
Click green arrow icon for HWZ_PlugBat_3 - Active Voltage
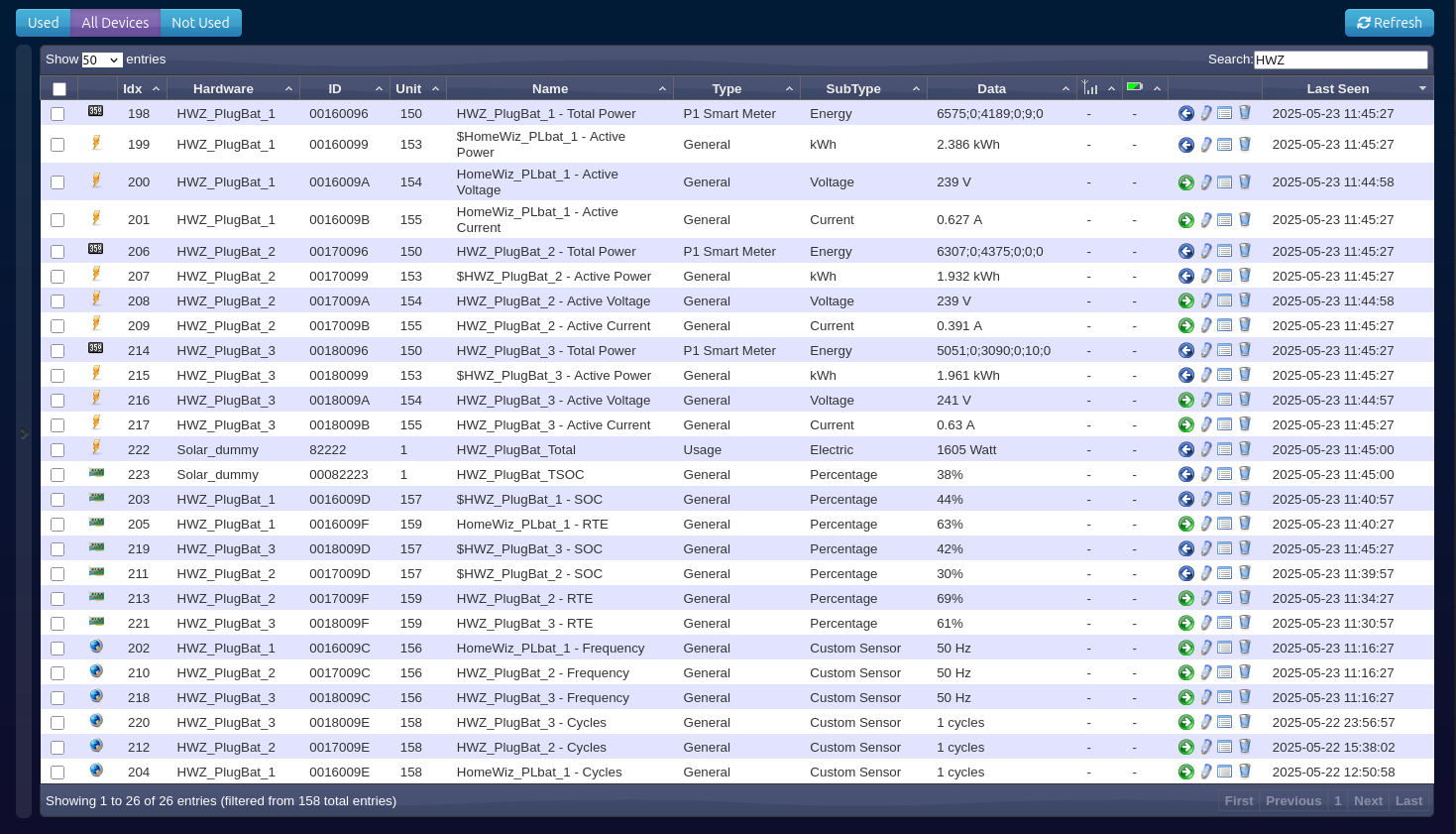[x=1185, y=401]
